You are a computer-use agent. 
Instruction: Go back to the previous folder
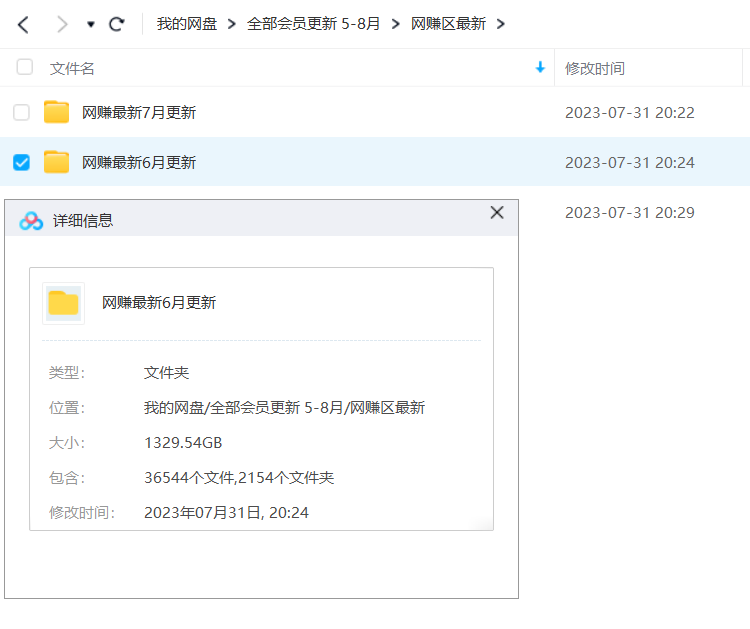pos(23,24)
